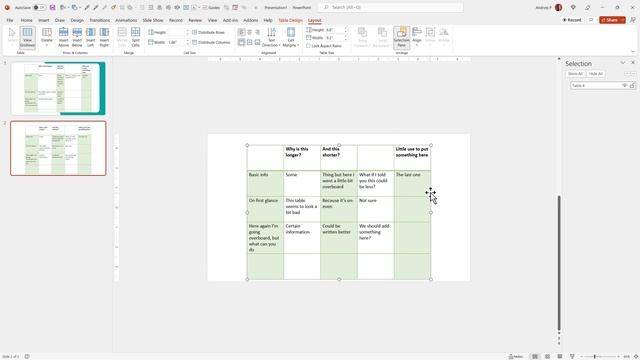Click the column Width input field
The height and width of the screenshot is (360, 640).
click(x=176, y=42)
